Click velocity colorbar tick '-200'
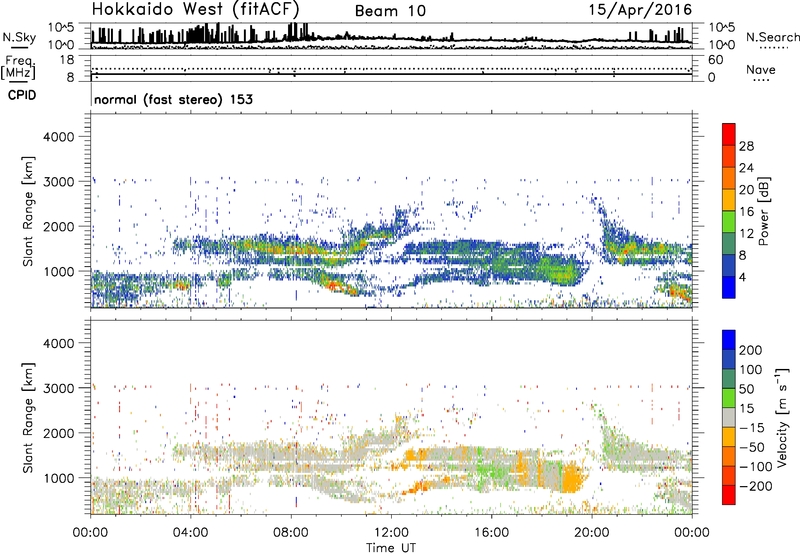 point(755,486)
